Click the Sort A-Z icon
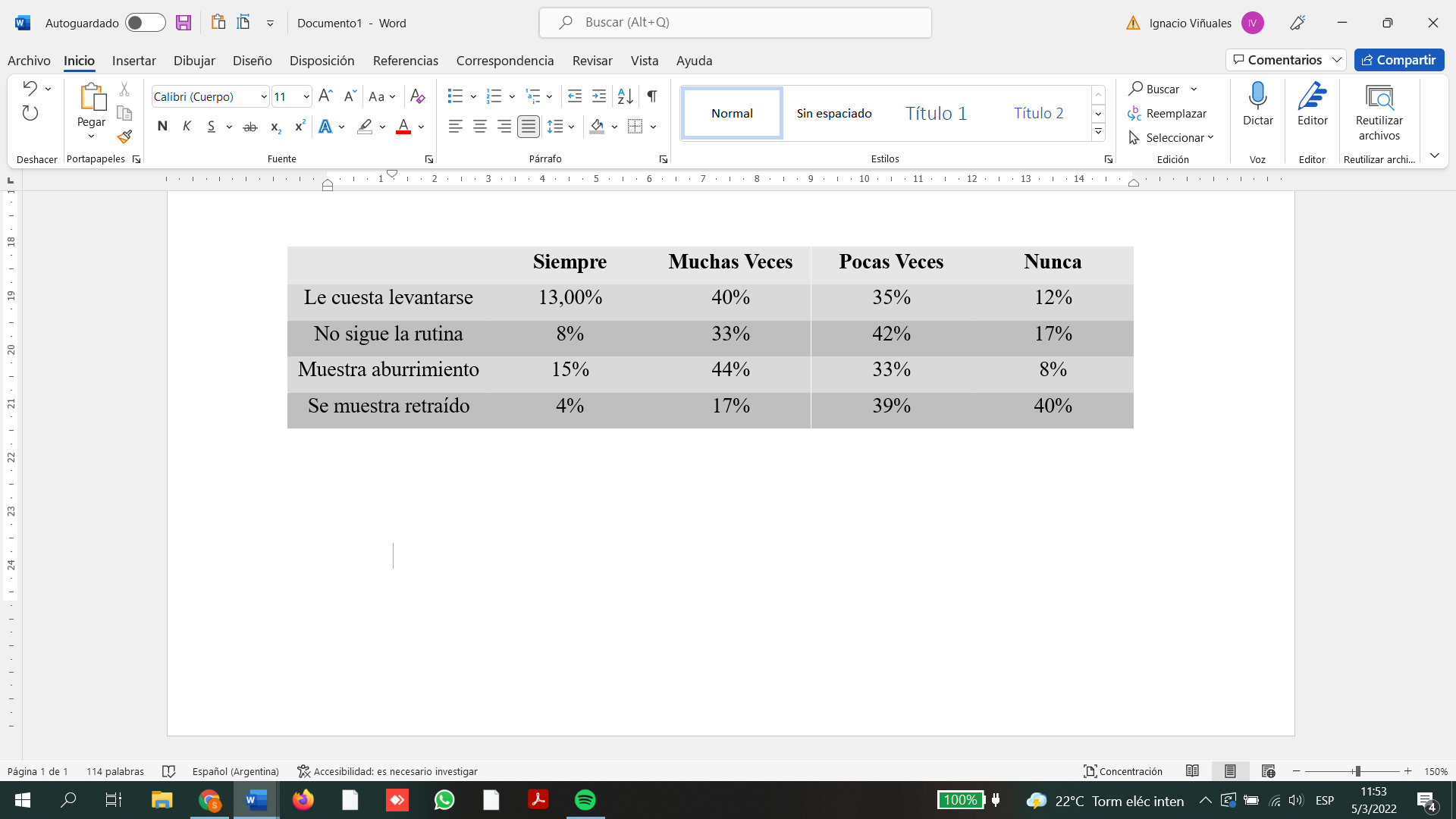This screenshot has width=1456, height=819. pyautogui.click(x=625, y=96)
